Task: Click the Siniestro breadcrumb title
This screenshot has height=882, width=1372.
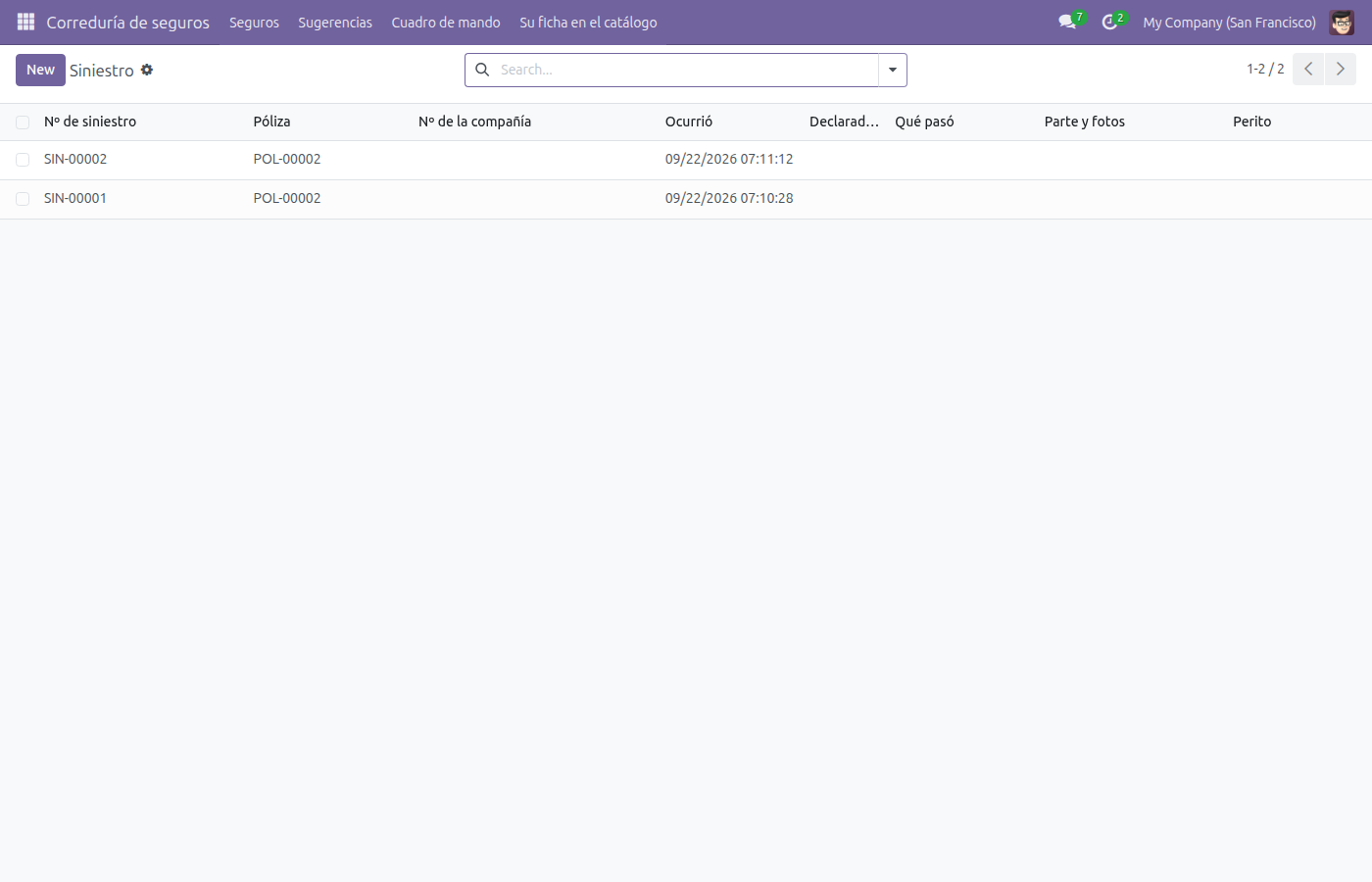Action: pos(102,71)
